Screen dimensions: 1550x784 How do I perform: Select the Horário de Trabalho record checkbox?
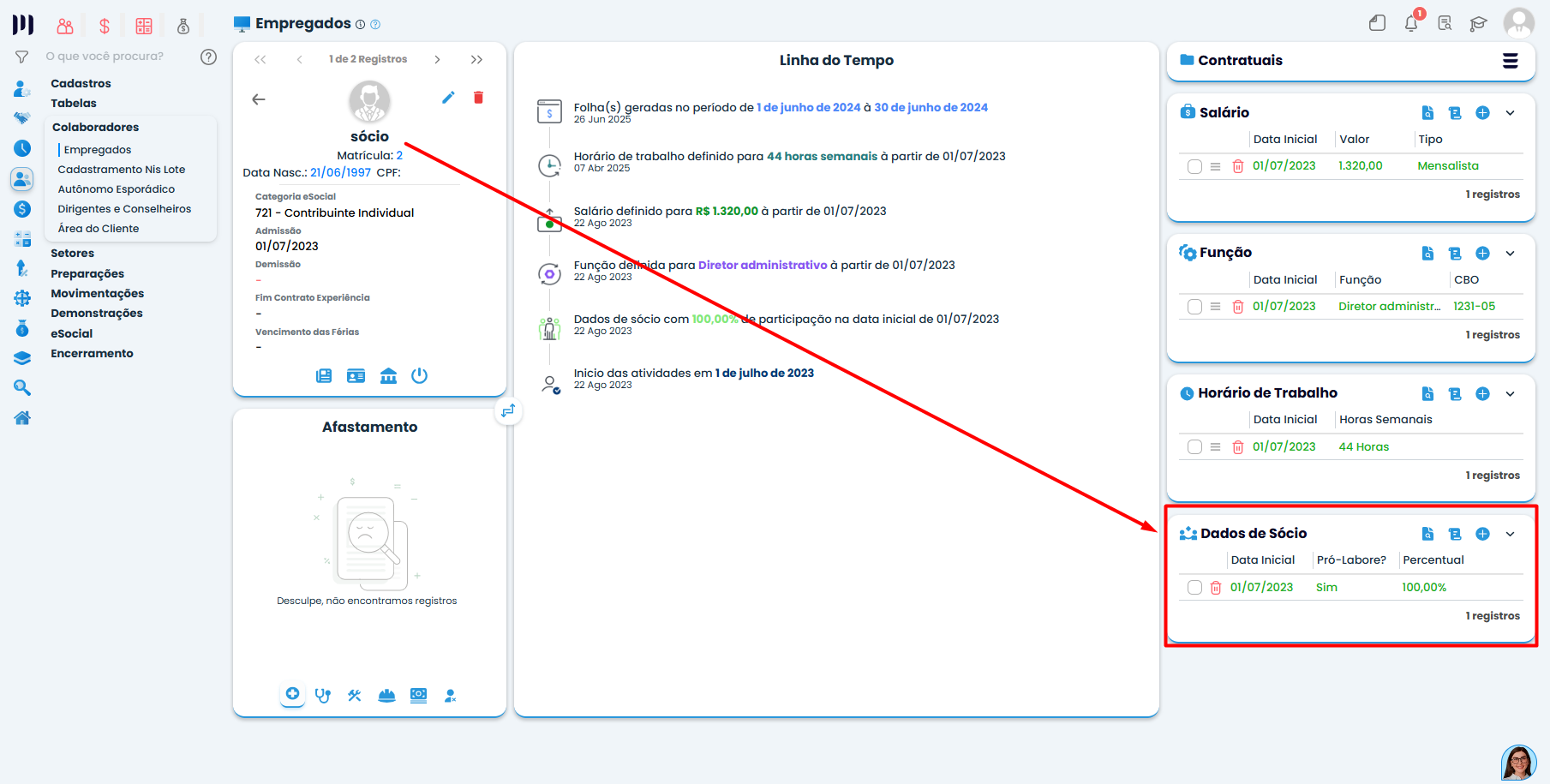click(1194, 447)
